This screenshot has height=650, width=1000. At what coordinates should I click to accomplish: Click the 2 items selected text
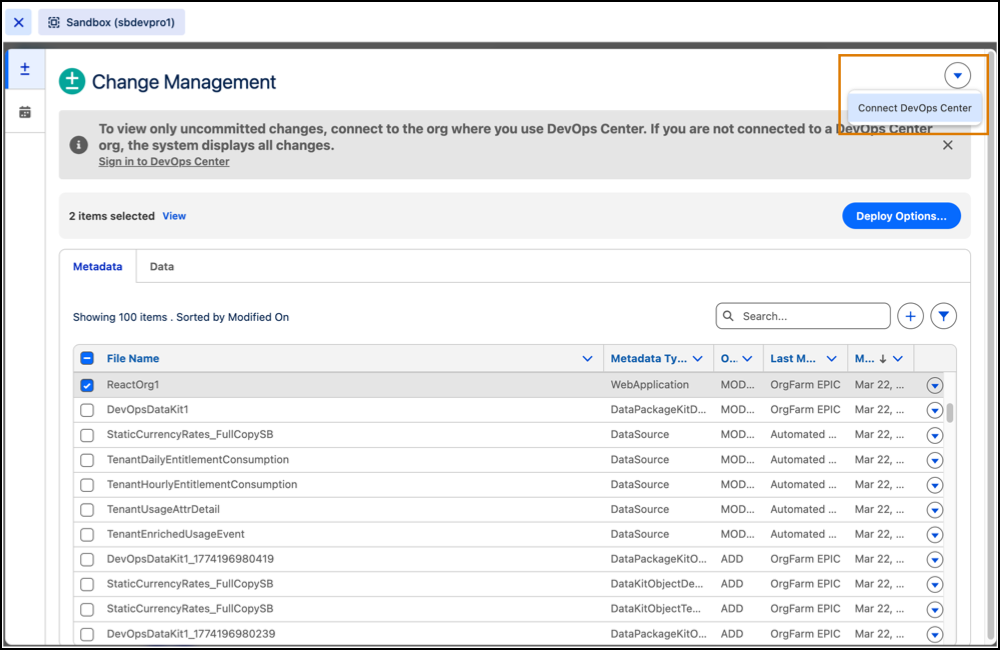[112, 216]
